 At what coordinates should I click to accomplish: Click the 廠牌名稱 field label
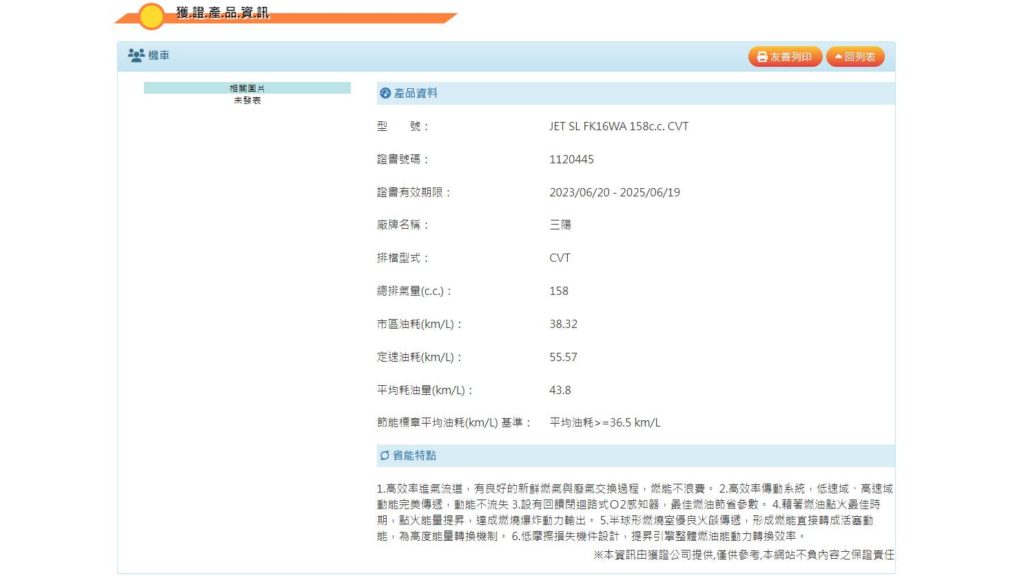pyautogui.click(x=403, y=225)
